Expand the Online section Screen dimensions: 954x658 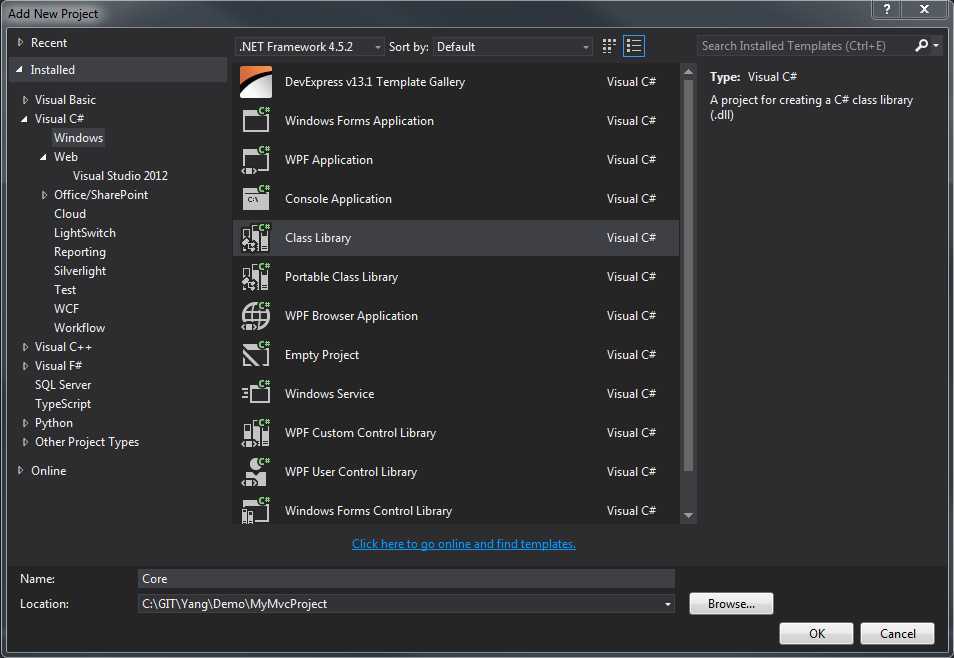point(20,471)
